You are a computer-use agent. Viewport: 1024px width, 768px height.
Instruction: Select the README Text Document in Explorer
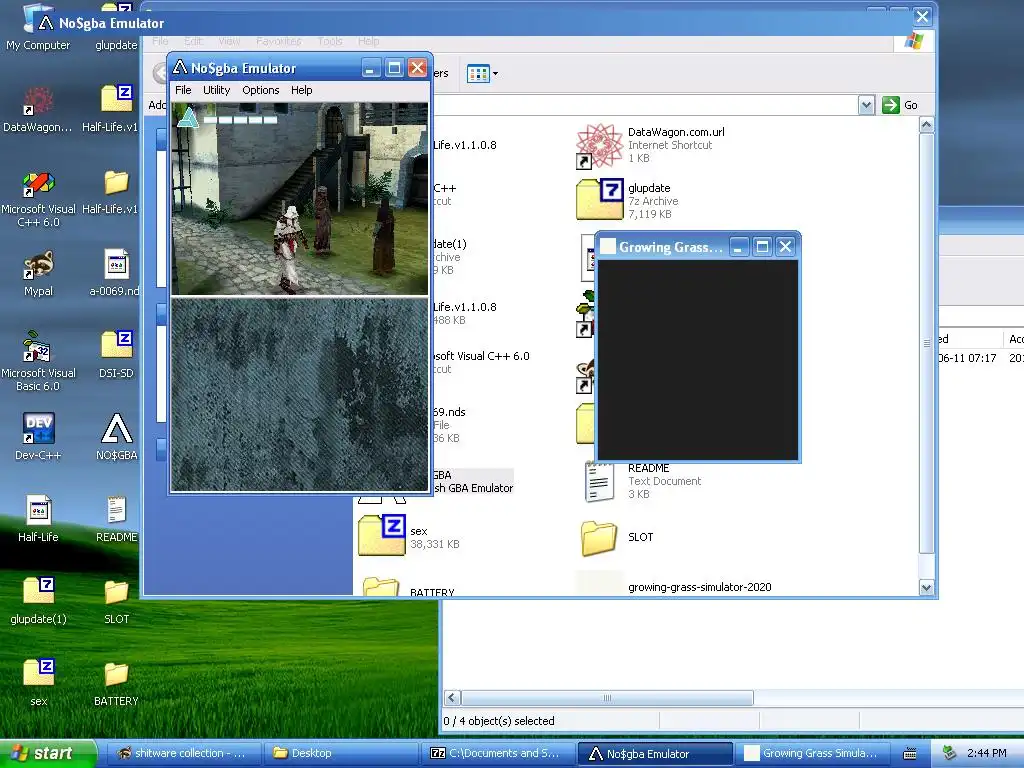(643, 481)
